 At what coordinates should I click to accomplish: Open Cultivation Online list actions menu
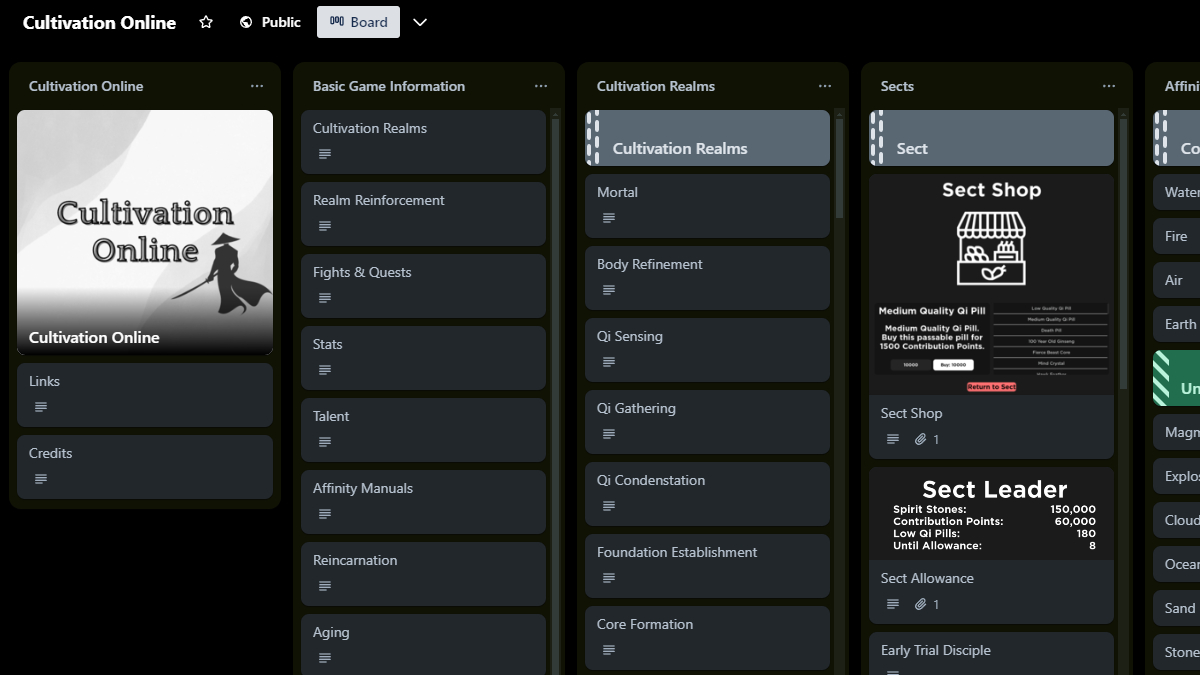[x=257, y=86]
